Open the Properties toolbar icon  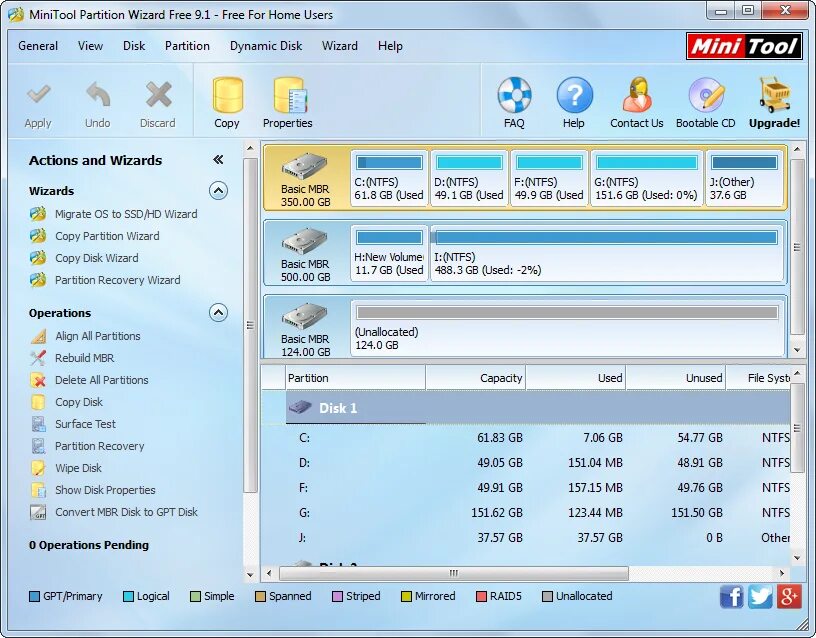[x=290, y=95]
